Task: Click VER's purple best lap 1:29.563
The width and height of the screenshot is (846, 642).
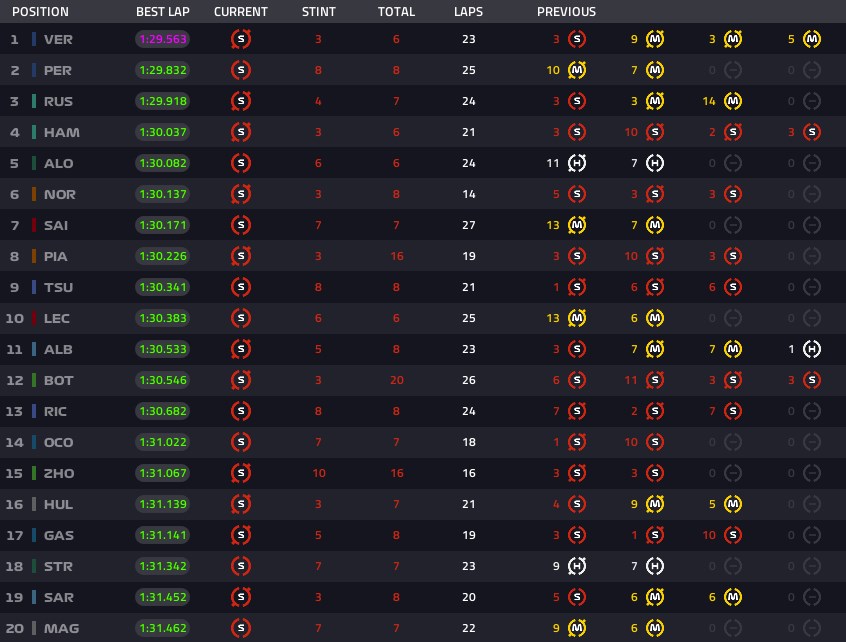Action: (162, 39)
